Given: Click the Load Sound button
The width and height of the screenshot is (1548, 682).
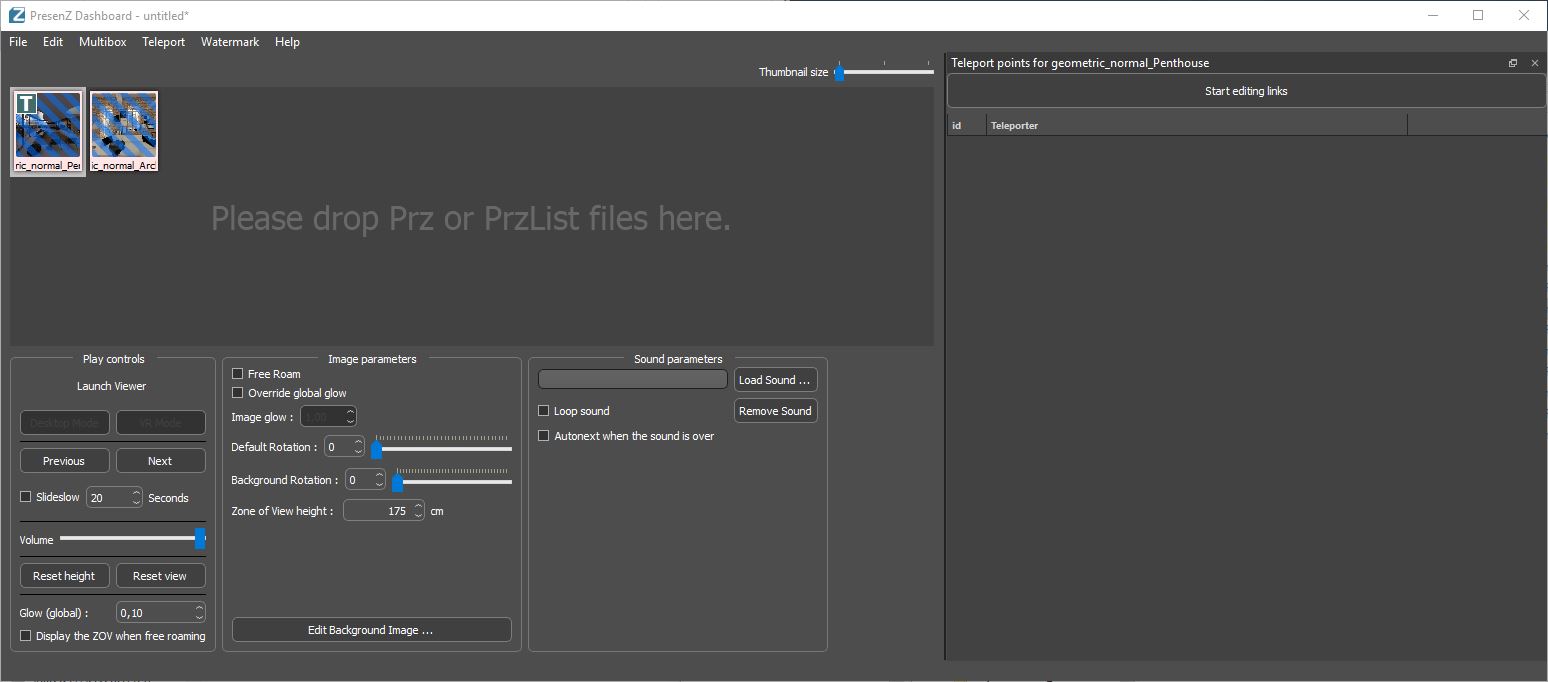Looking at the screenshot, I should coord(776,380).
